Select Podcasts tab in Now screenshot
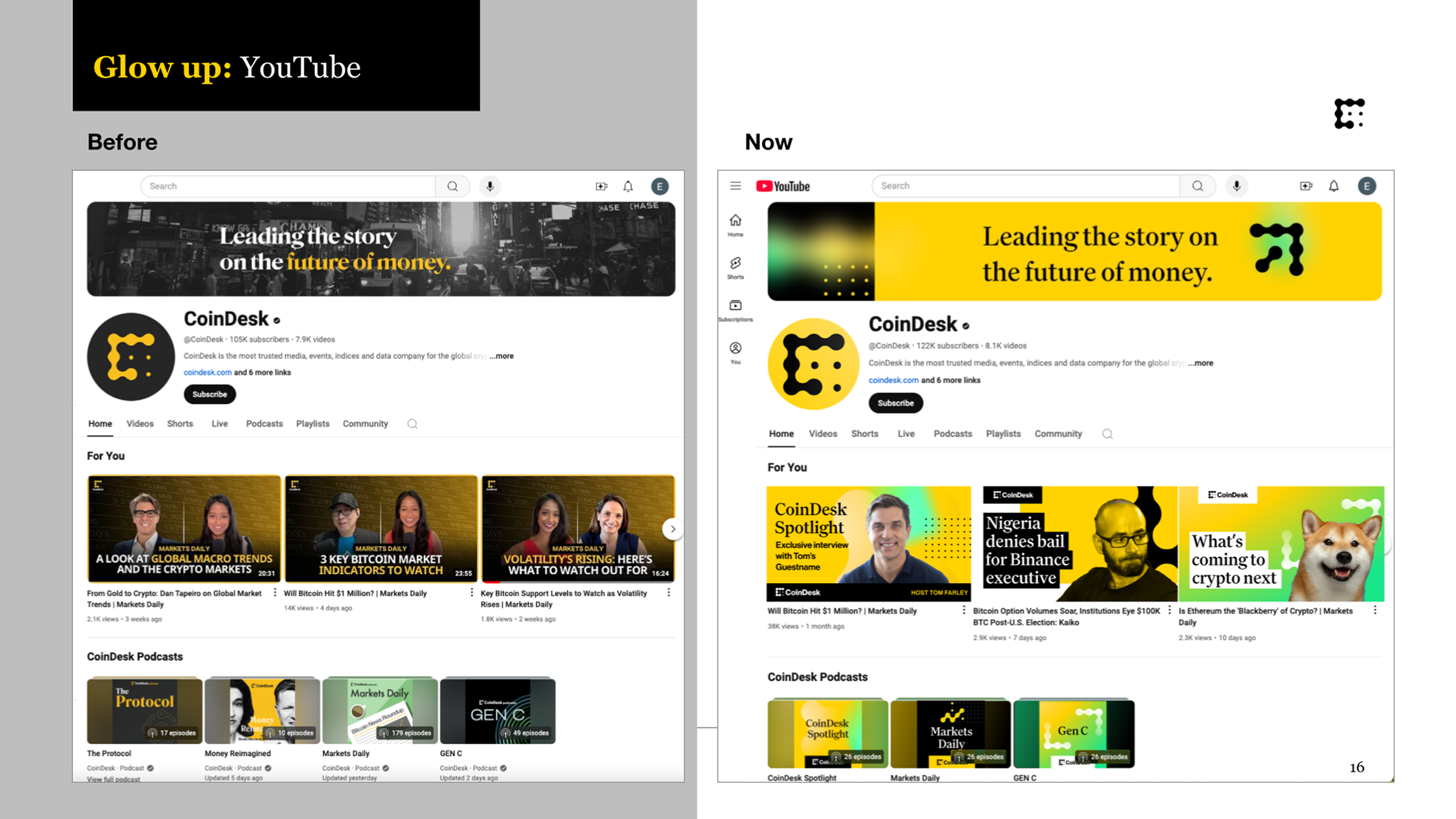Image resolution: width=1456 pixels, height=819 pixels. [x=953, y=434]
